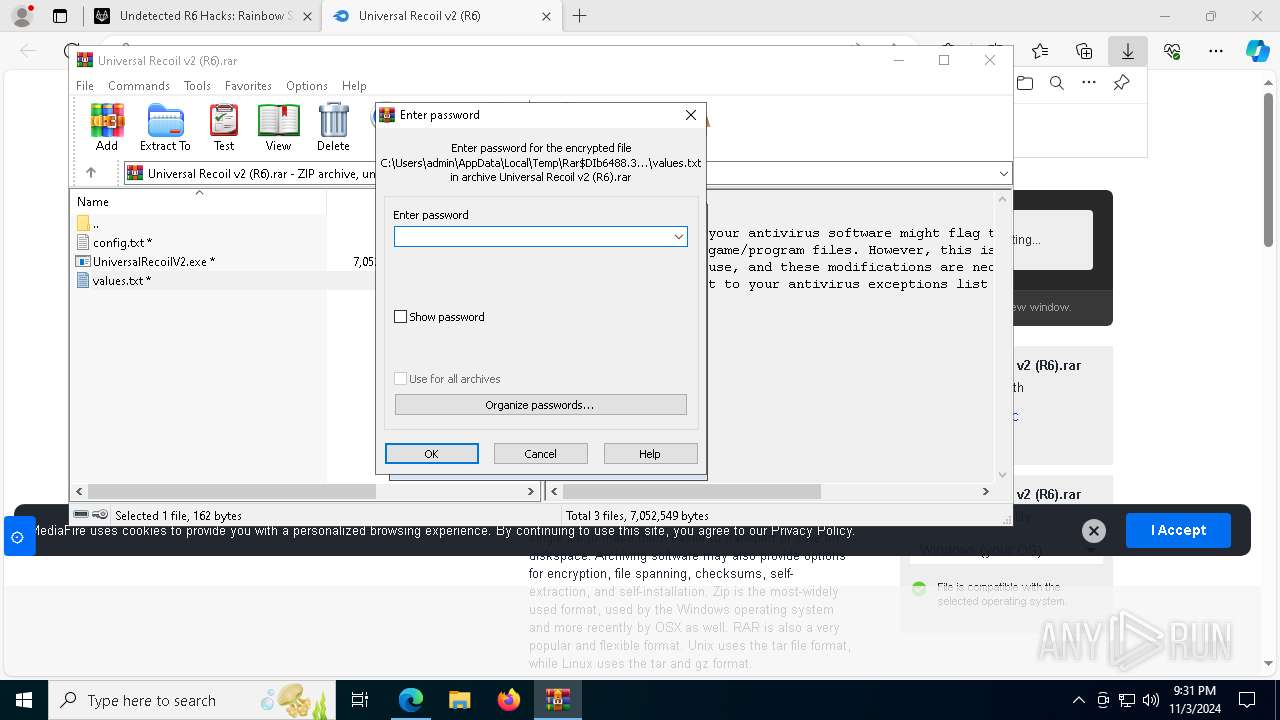Accept MediaFire cookies with I Accept
Viewport: 1280px width, 720px height.
coord(1178,530)
